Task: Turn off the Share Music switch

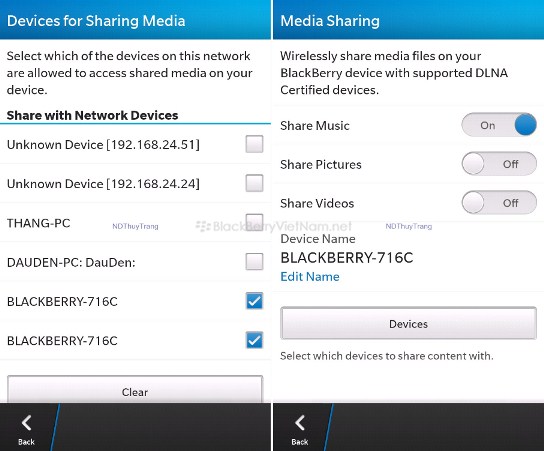Action: click(x=499, y=125)
